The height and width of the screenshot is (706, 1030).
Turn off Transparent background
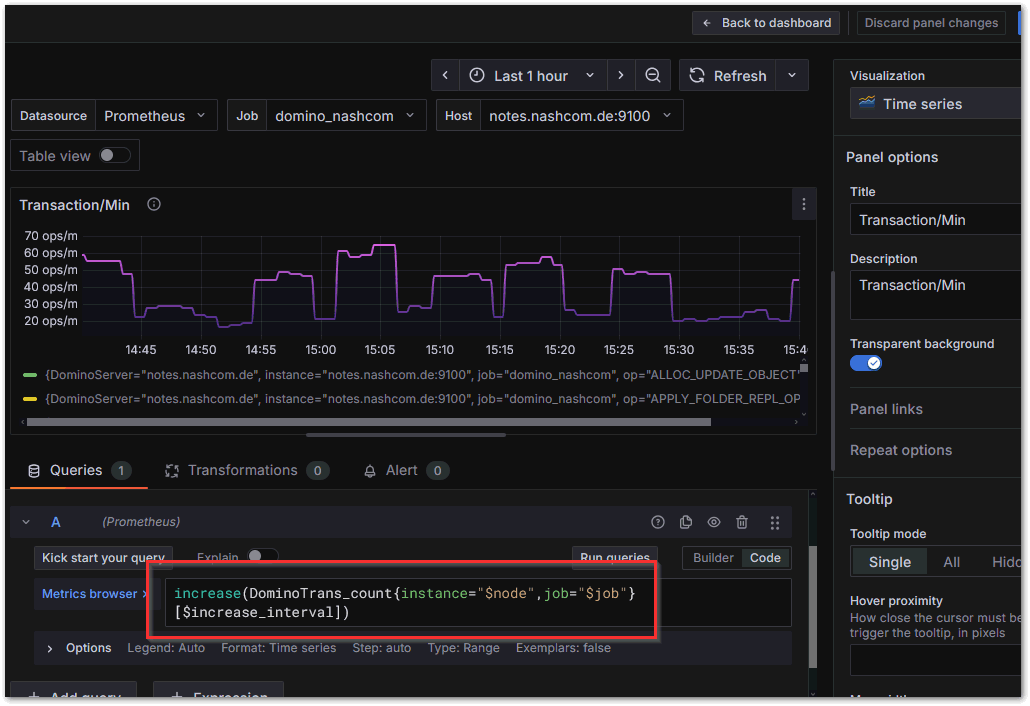coord(865,362)
